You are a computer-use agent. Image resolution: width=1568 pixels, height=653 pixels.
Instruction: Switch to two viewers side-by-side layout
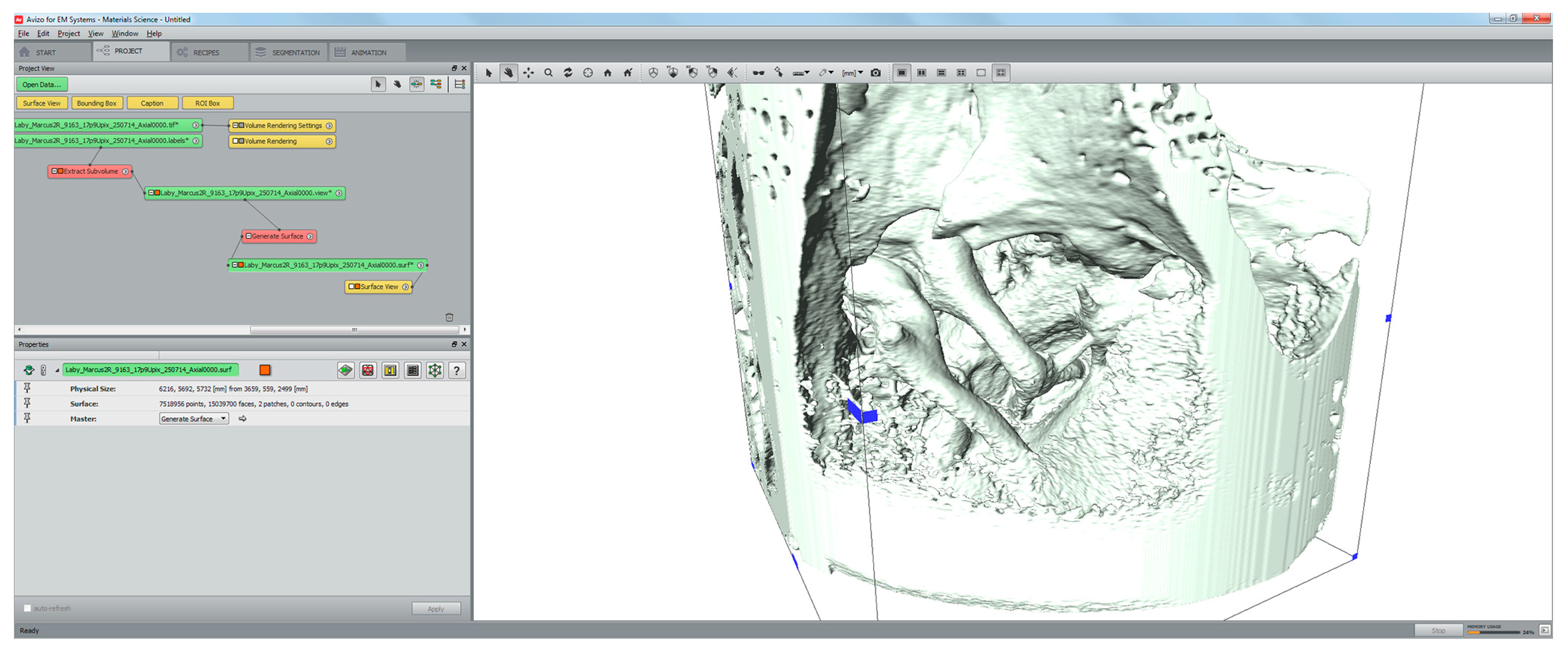pyautogui.click(x=921, y=73)
